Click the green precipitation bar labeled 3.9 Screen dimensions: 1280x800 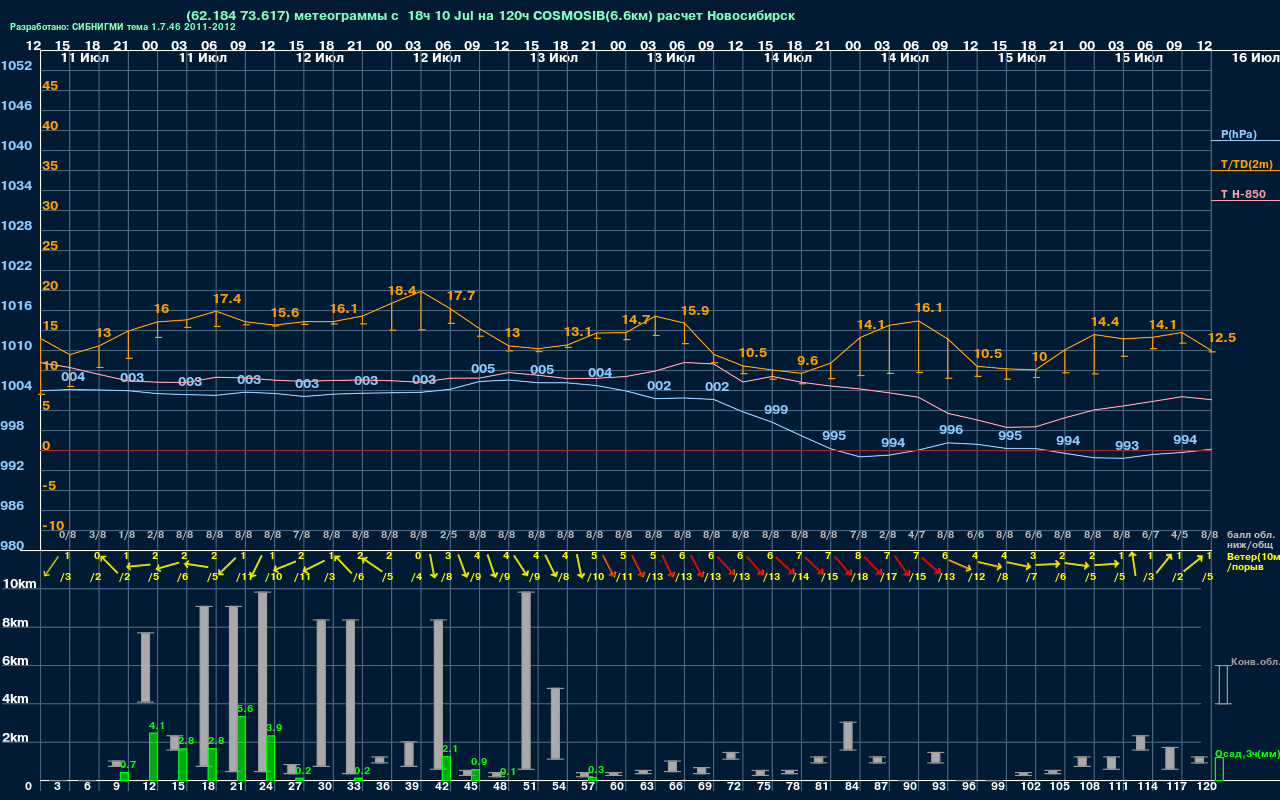[270, 758]
